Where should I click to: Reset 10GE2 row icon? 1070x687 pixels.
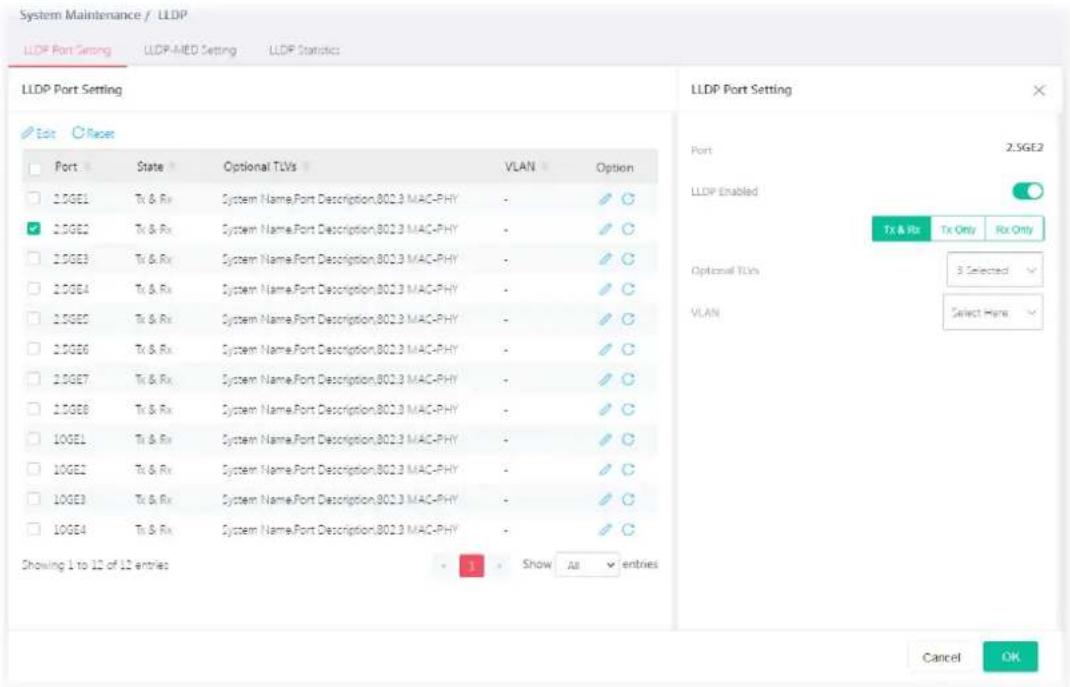click(628, 469)
